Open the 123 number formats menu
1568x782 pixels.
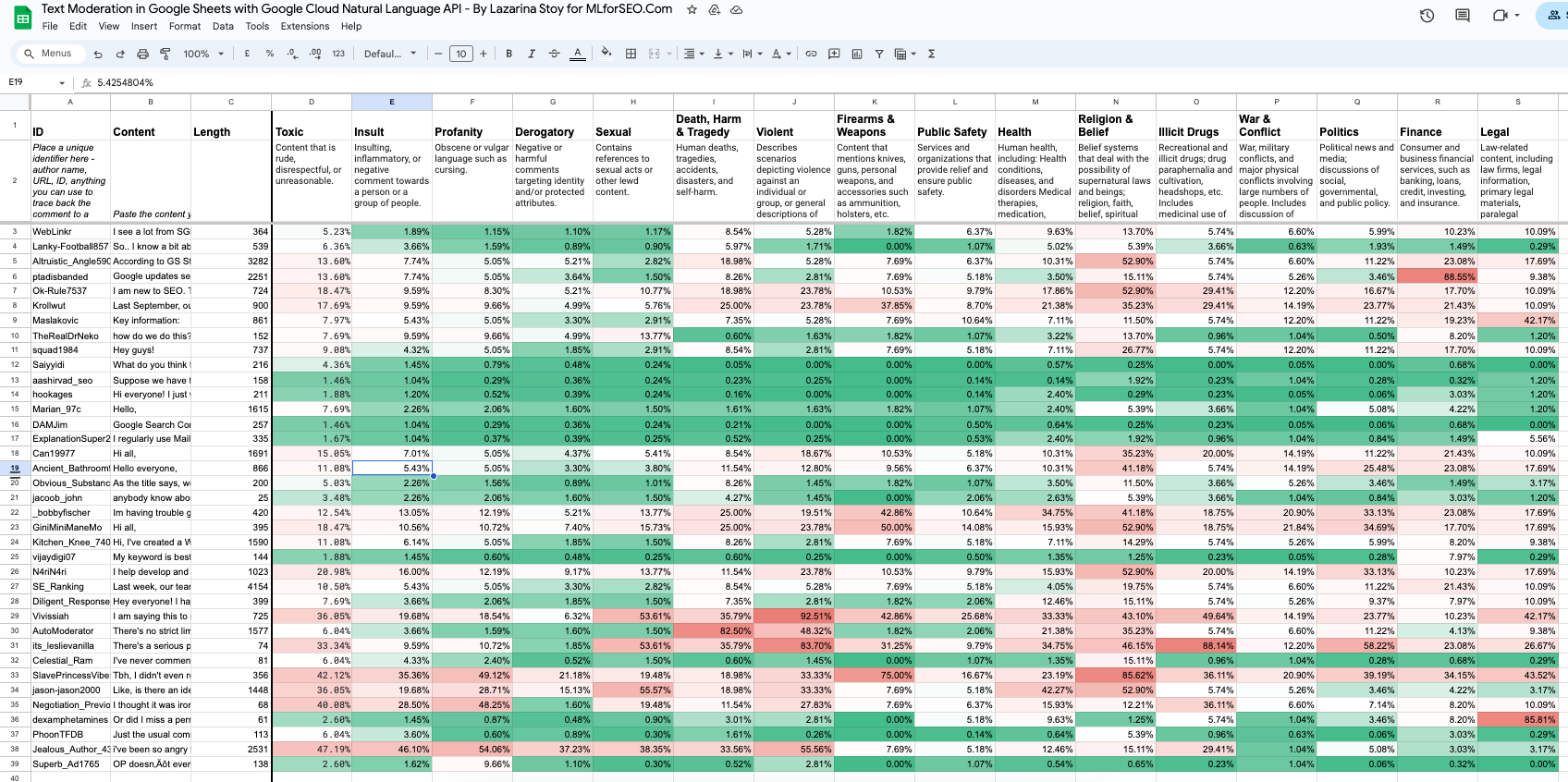[x=338, y=54]
